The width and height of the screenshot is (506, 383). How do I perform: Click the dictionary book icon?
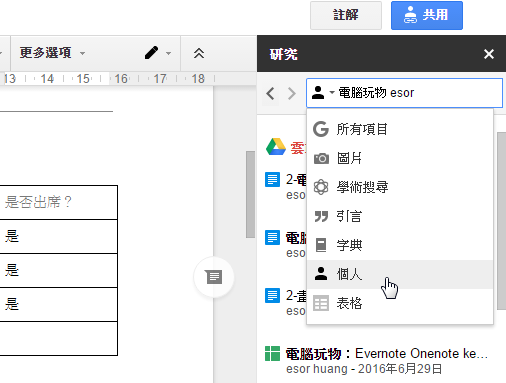pos(321,245)
